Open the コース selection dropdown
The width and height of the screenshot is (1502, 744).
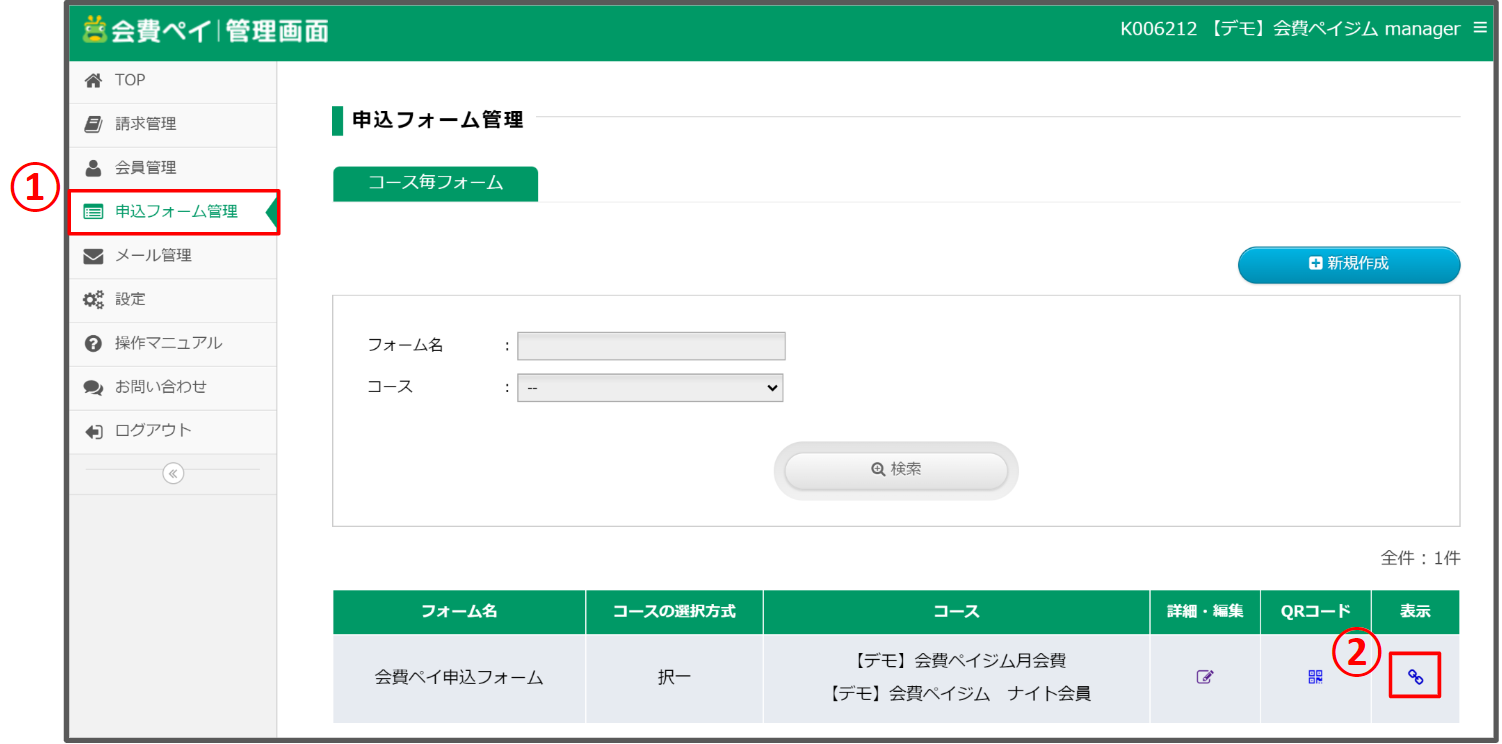pos(649,387)
